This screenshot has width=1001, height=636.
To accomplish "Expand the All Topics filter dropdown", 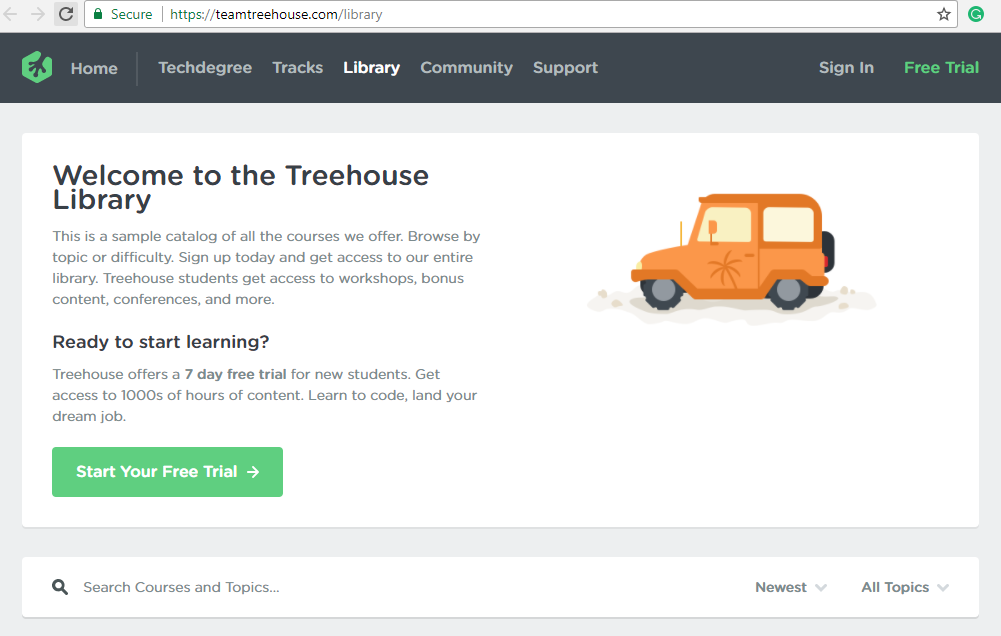I will coord(905,587).
